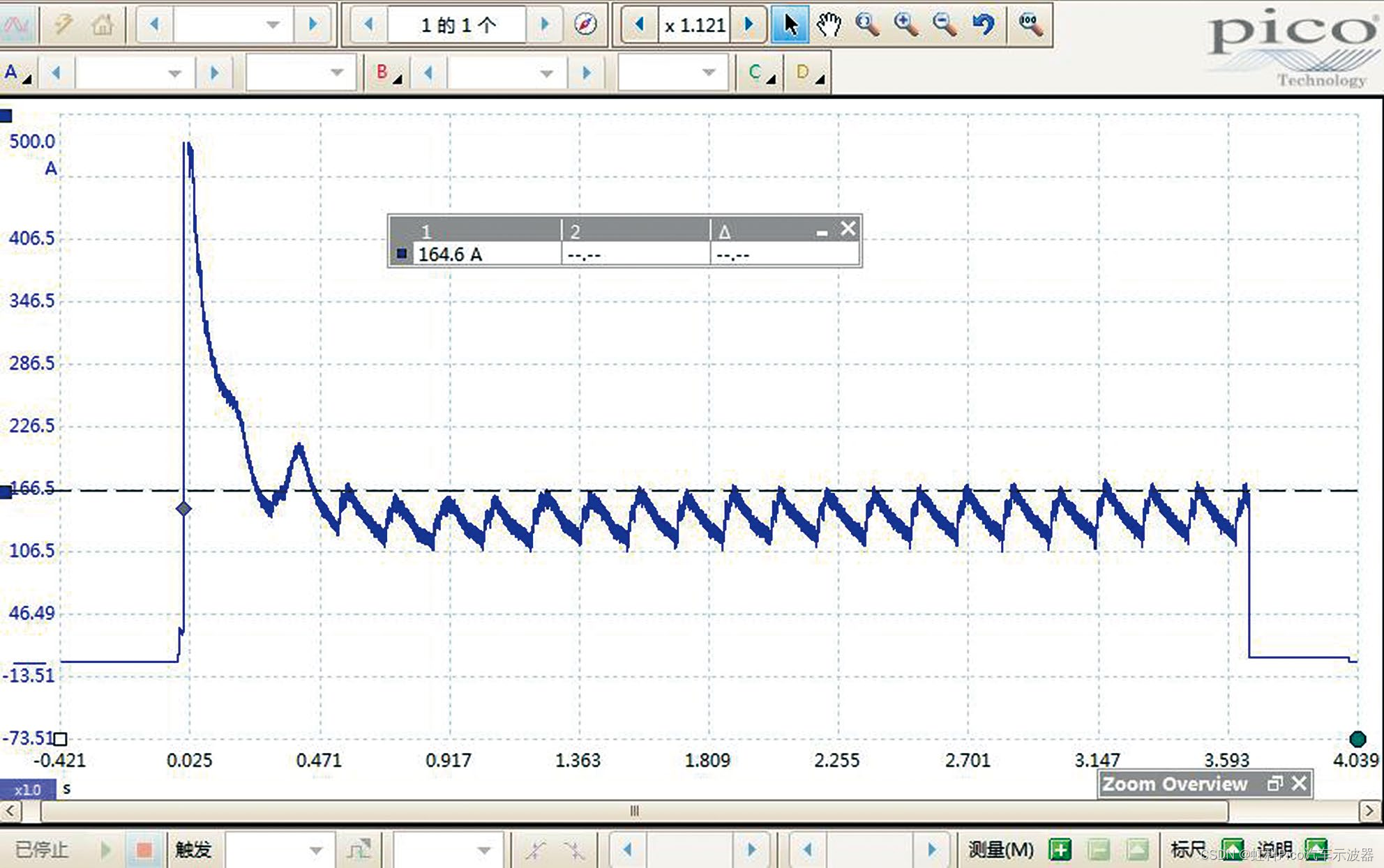Click previous timebase arrow
The height and width of the screenshot is (868, 1384).
point(154,25)
